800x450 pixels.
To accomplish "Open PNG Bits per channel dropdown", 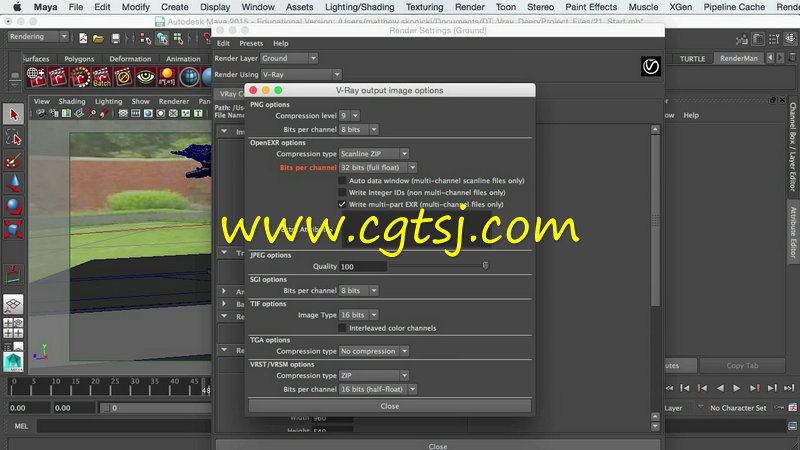I will click(359, 130).
